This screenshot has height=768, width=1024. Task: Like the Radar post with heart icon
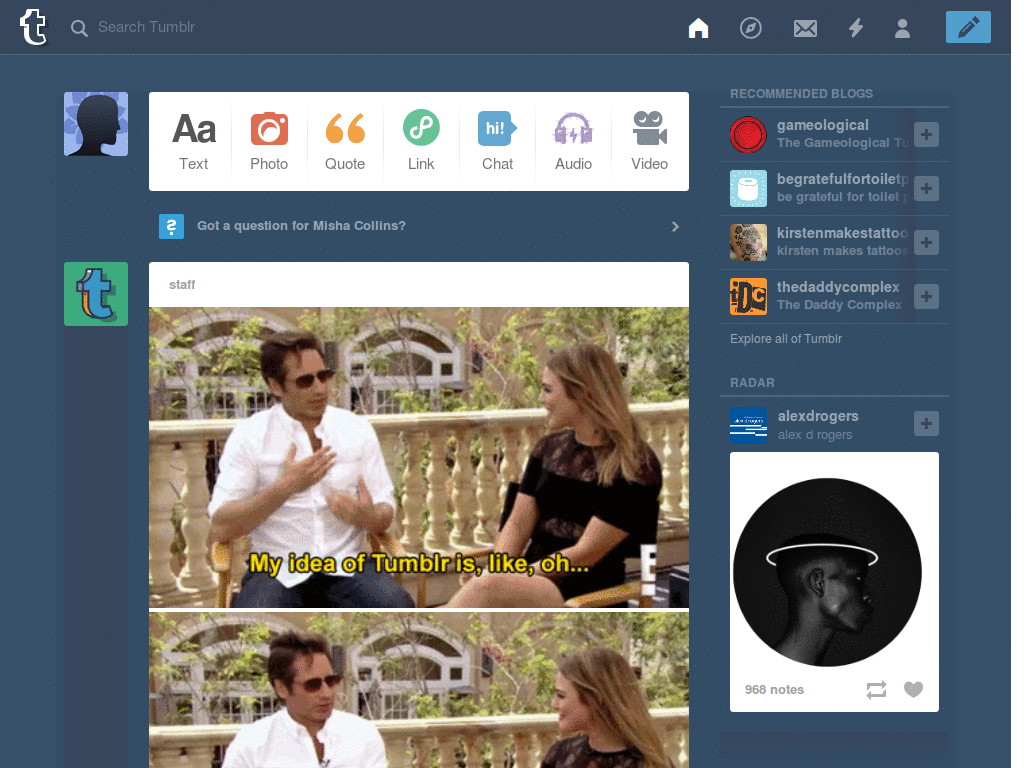[x=913, y=689]
